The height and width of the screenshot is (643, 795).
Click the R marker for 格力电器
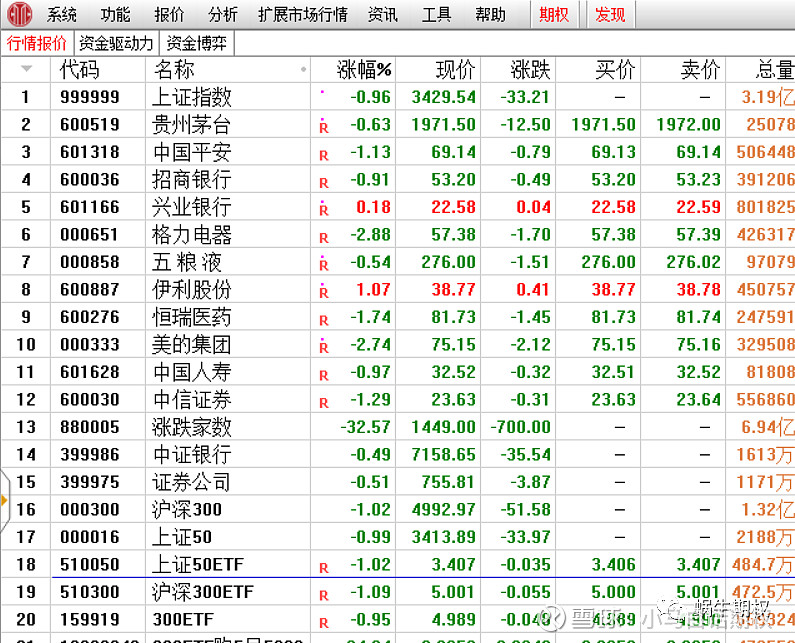323,237
